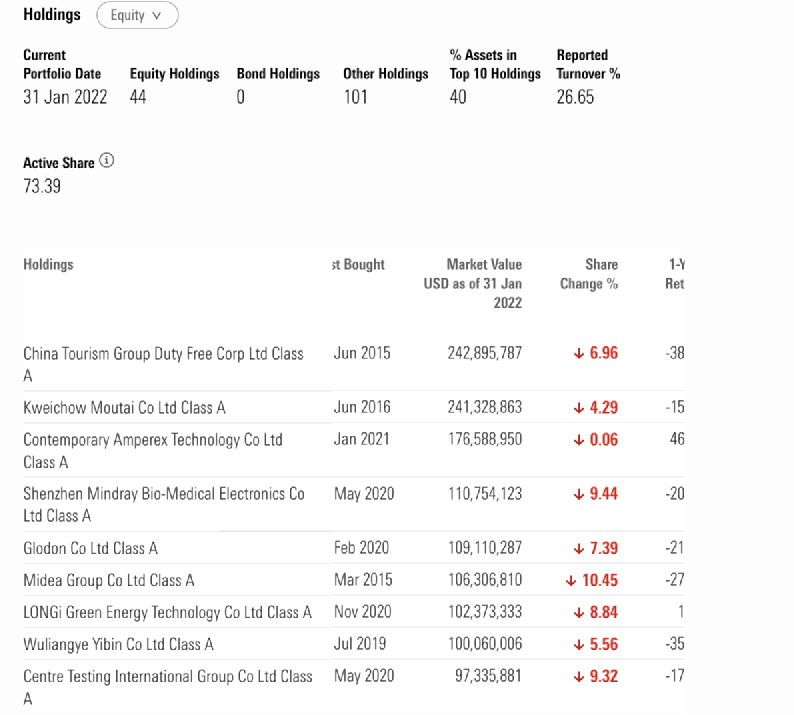794x715 pixels.
Task: Click the 242,895,787 market value cell
Action: point(484,354)
